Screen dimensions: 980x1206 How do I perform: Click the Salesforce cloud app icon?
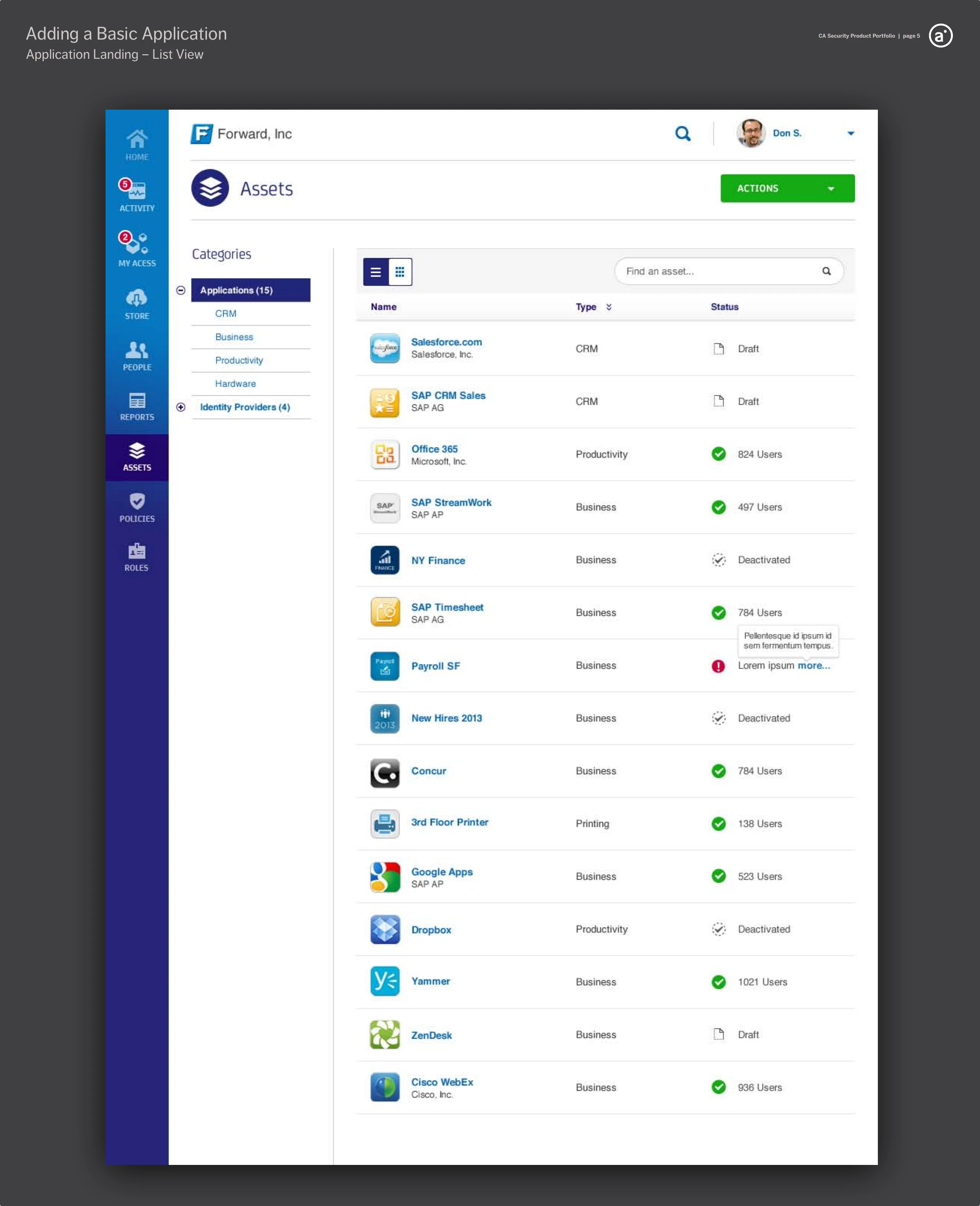coord(384,348)
